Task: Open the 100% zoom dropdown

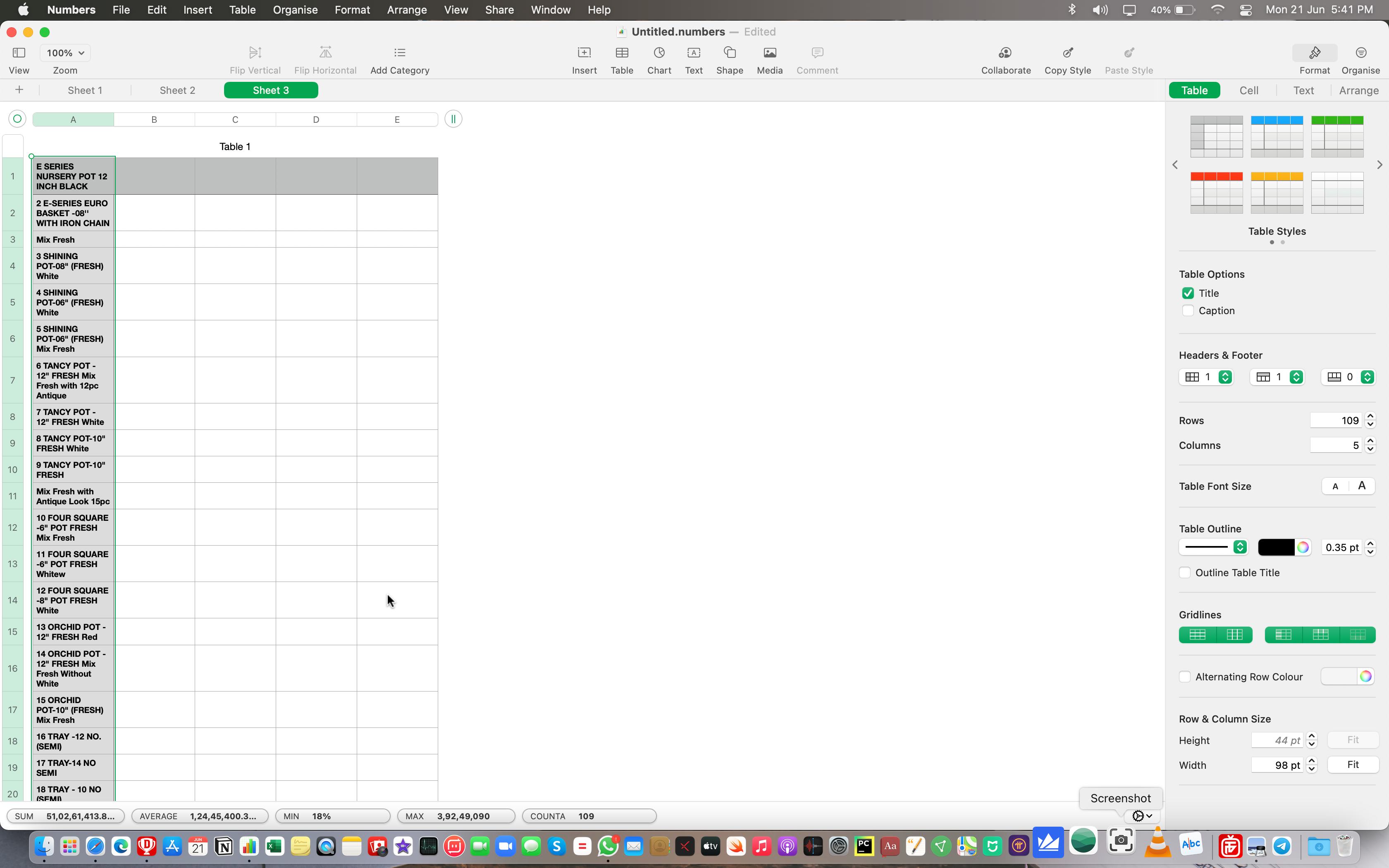Action: [x=65, y=53]
